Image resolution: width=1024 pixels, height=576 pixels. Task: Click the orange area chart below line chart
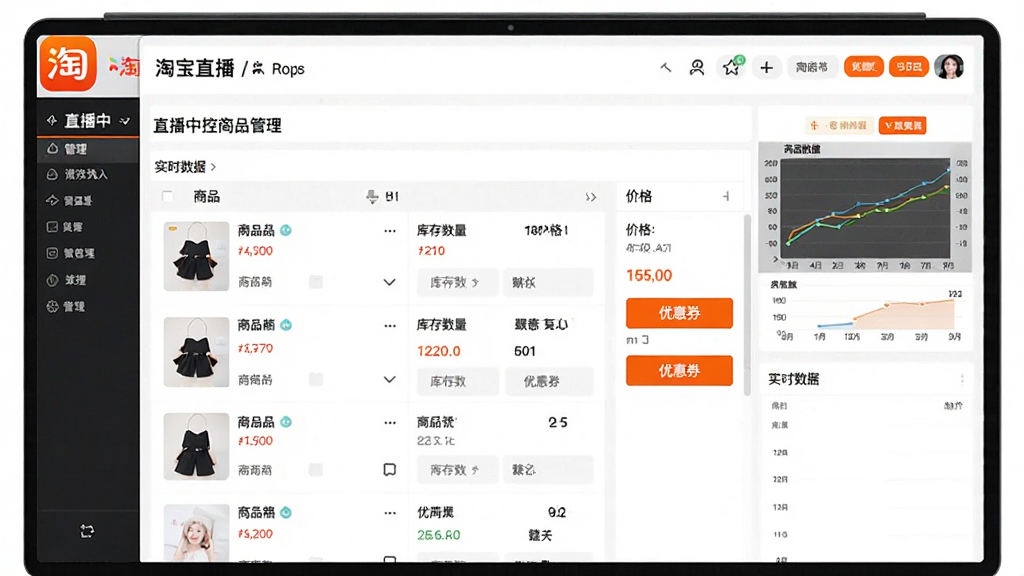[865, 312]
